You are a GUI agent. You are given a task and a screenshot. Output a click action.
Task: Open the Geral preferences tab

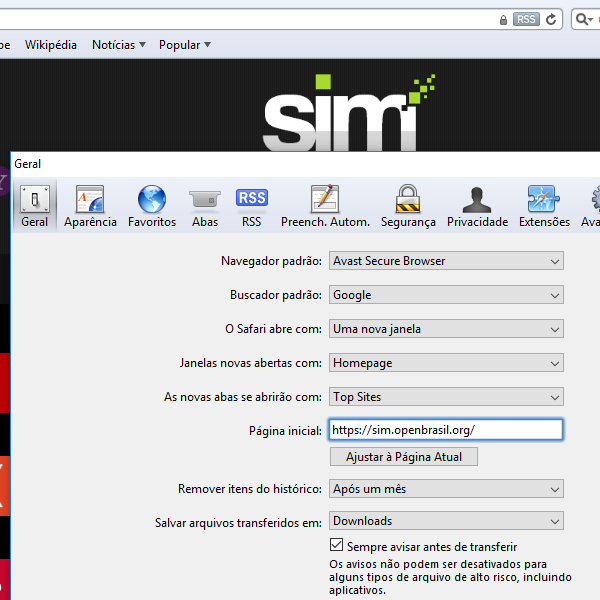tap(34, 205)
